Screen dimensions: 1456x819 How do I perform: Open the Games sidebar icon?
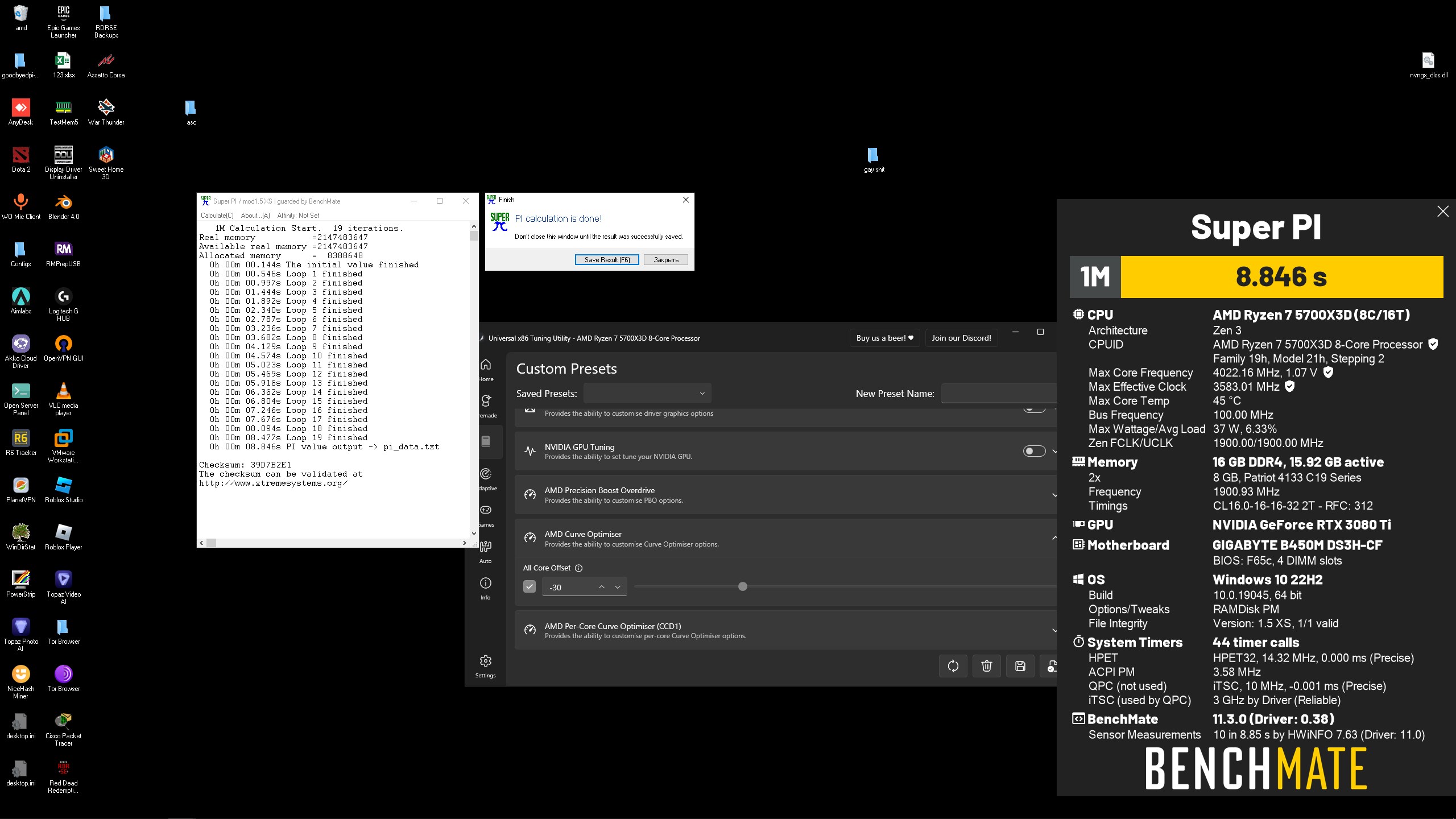(486, 515)
